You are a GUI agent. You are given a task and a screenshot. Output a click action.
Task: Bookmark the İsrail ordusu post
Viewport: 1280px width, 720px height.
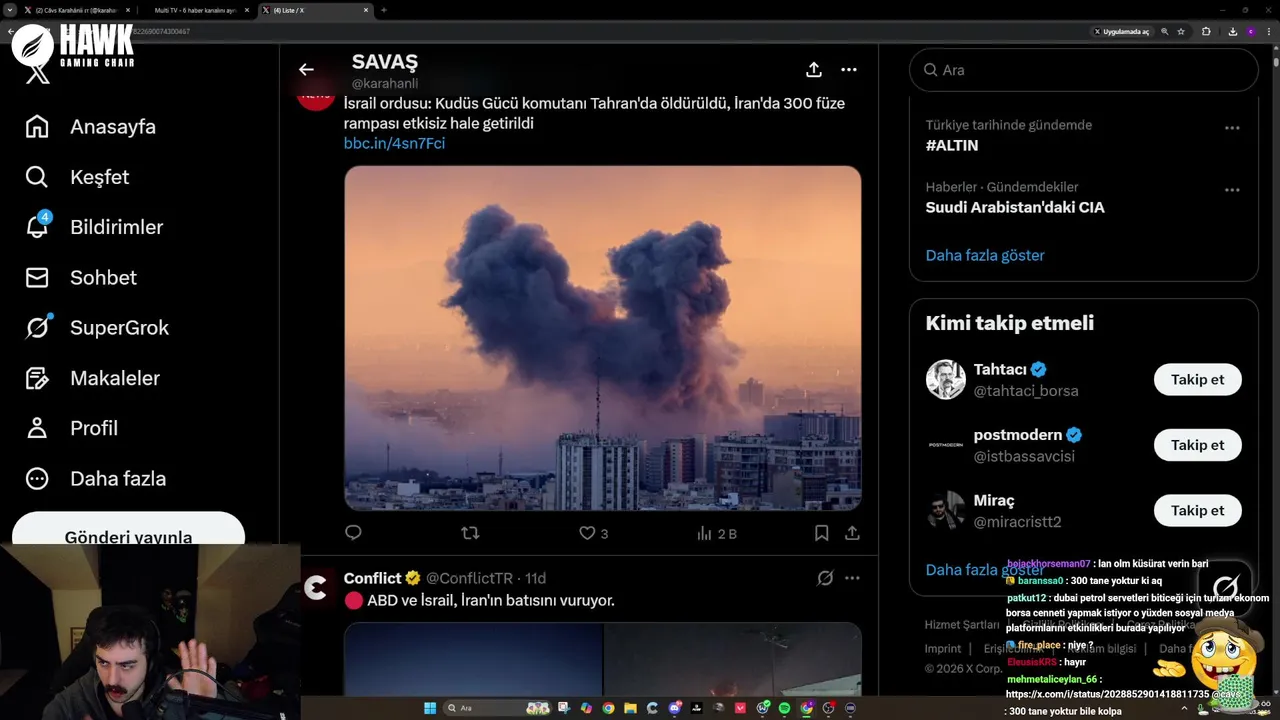point(821,533)
